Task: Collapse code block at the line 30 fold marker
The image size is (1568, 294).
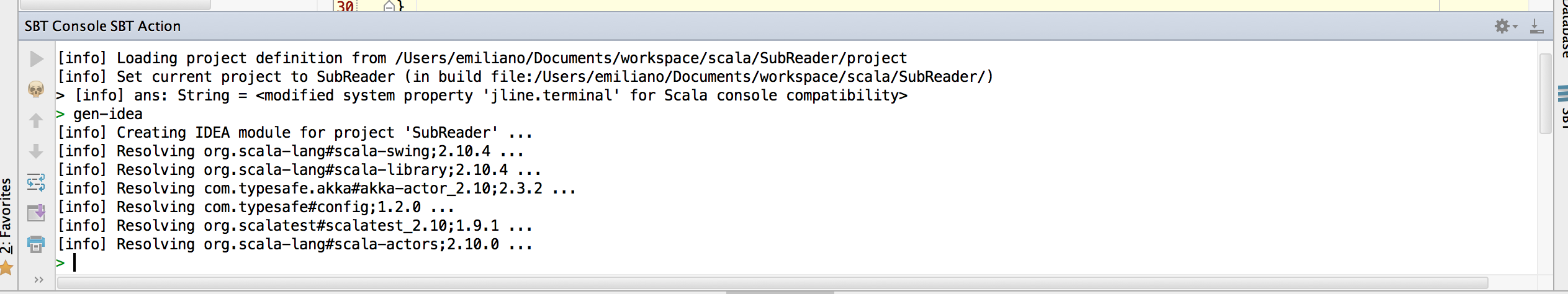Action: pyautogui.click(x=389, y=6)
